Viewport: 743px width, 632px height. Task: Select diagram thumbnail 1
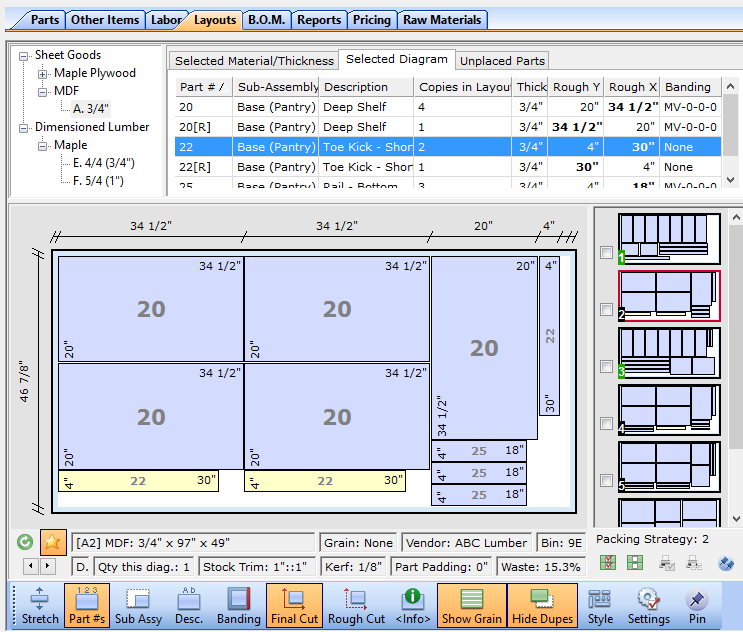click(x=669, y=239)
